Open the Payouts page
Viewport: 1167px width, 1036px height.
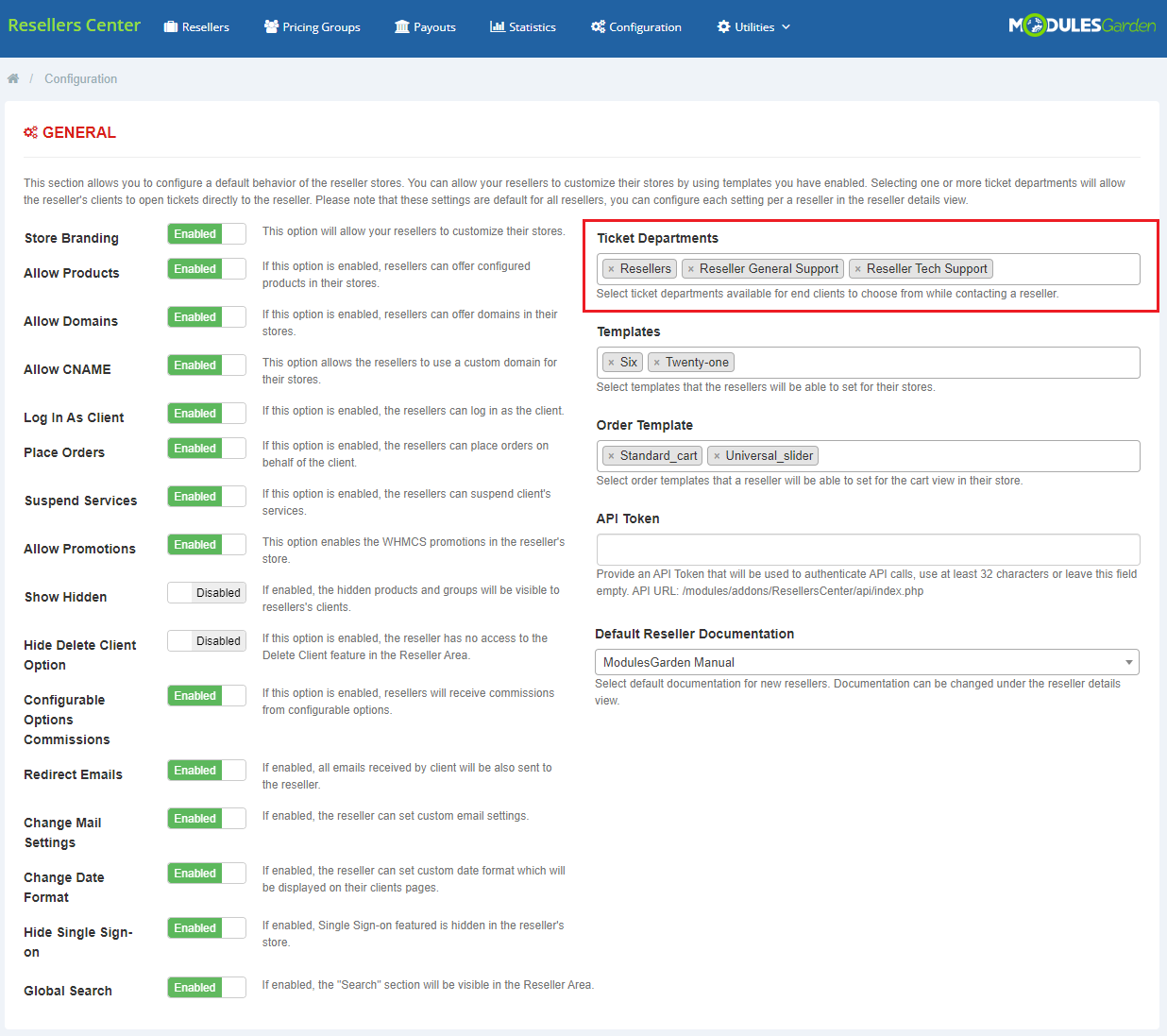coord(425,26)
